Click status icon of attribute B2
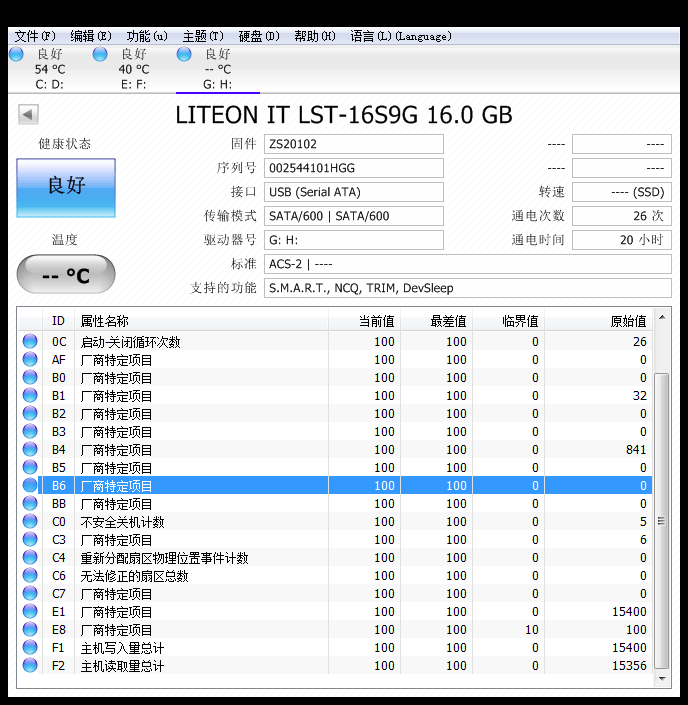This screenshot has width=688, height=705. (30, 413)
